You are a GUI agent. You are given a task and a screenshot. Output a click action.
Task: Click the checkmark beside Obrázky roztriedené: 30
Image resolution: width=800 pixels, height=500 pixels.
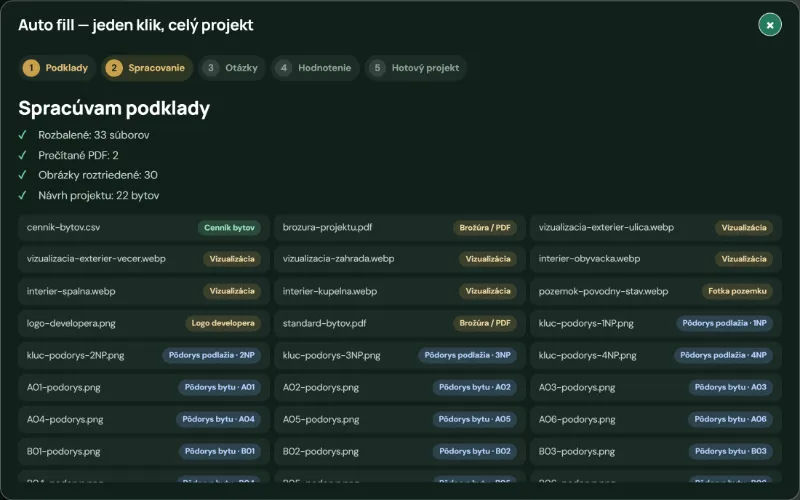[22, 175]
